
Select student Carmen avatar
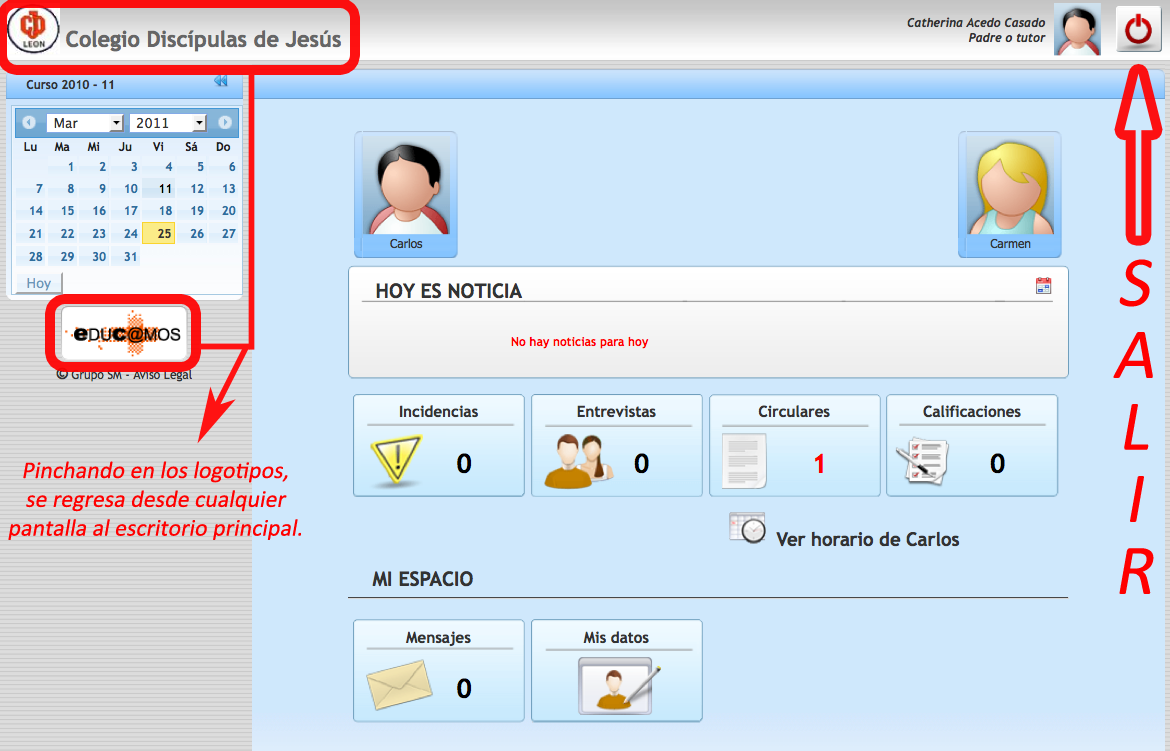click(1010, 194)
